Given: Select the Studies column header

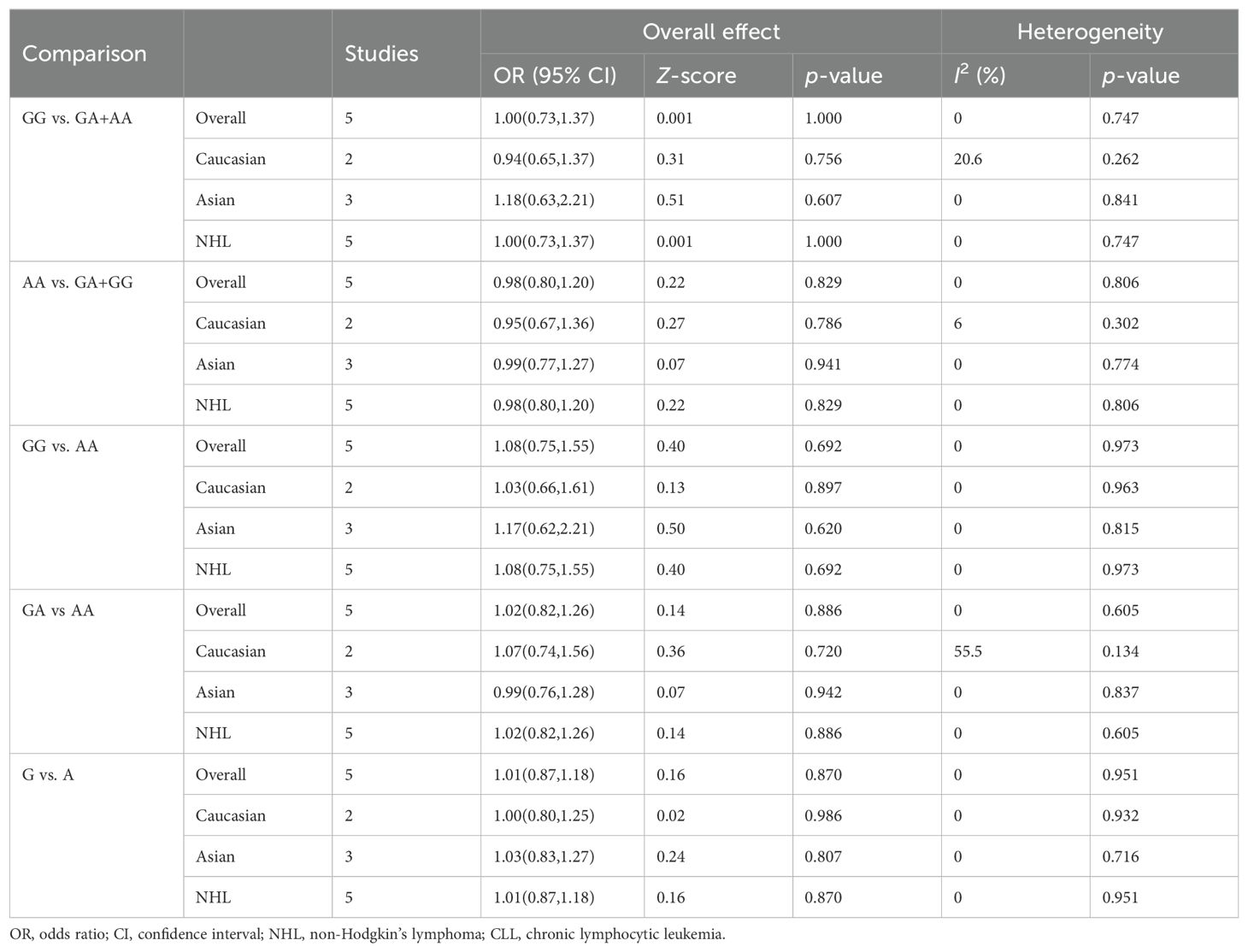Looking at the screenshot, I should (381, 54).
